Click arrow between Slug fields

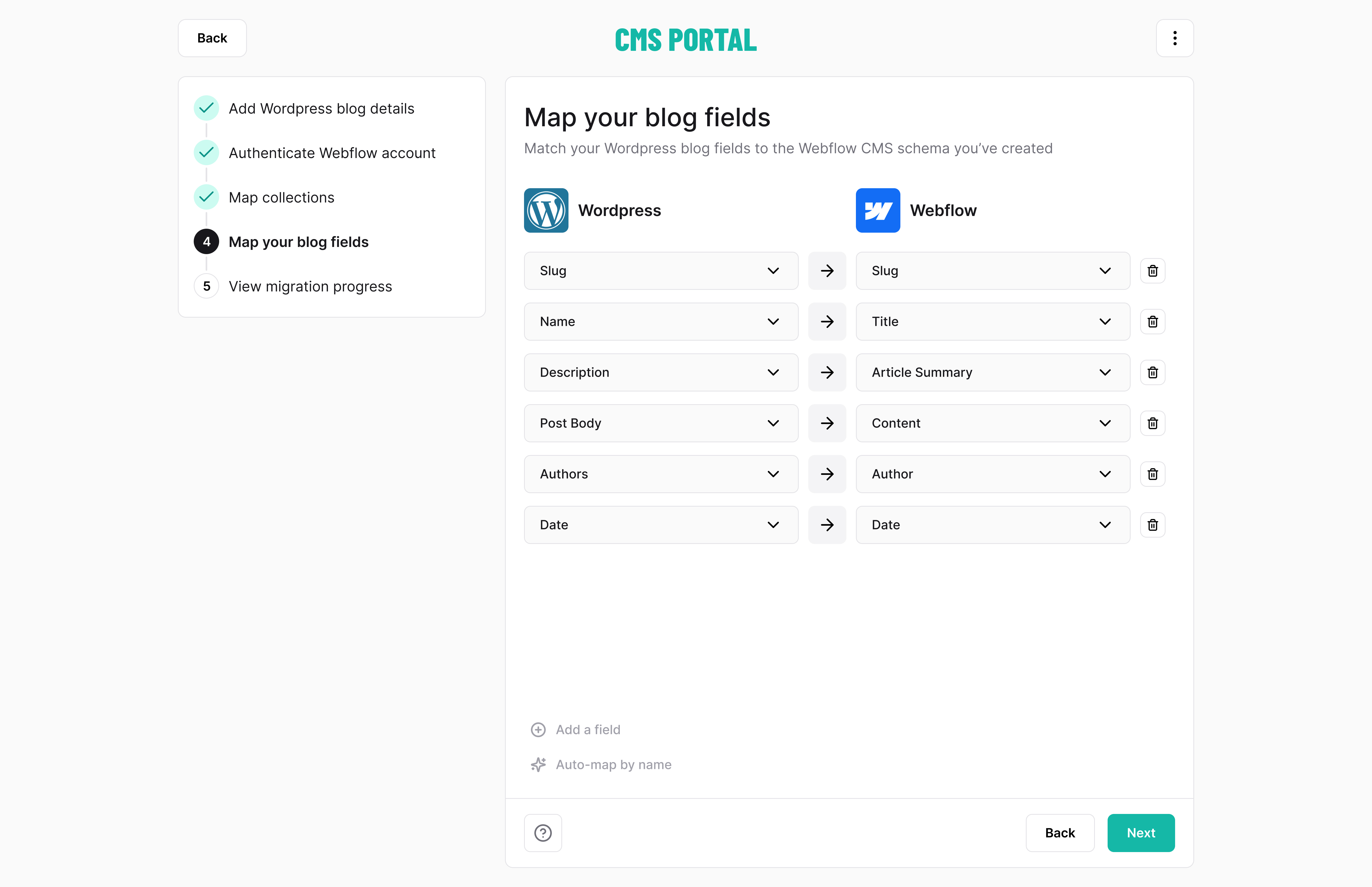pyautogui.click(x=827, y=271)
